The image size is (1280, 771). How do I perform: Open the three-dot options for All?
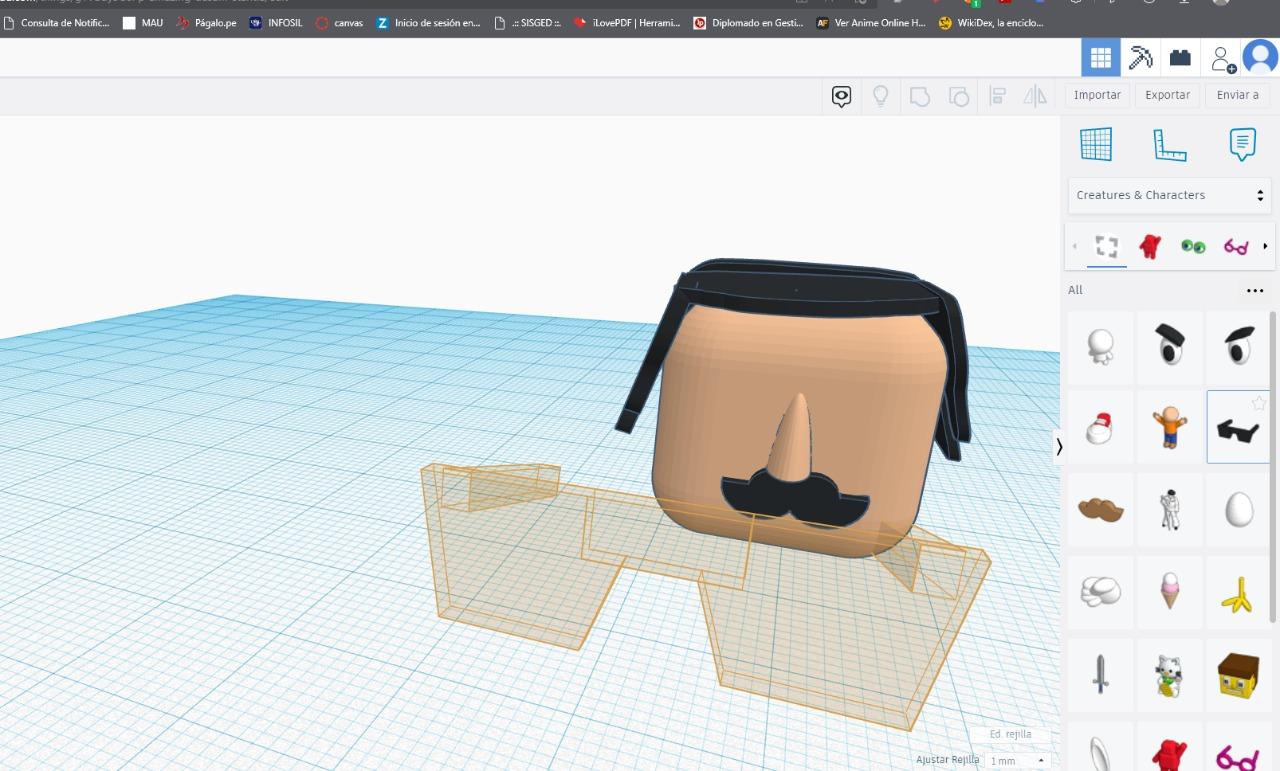point(1255,291)
